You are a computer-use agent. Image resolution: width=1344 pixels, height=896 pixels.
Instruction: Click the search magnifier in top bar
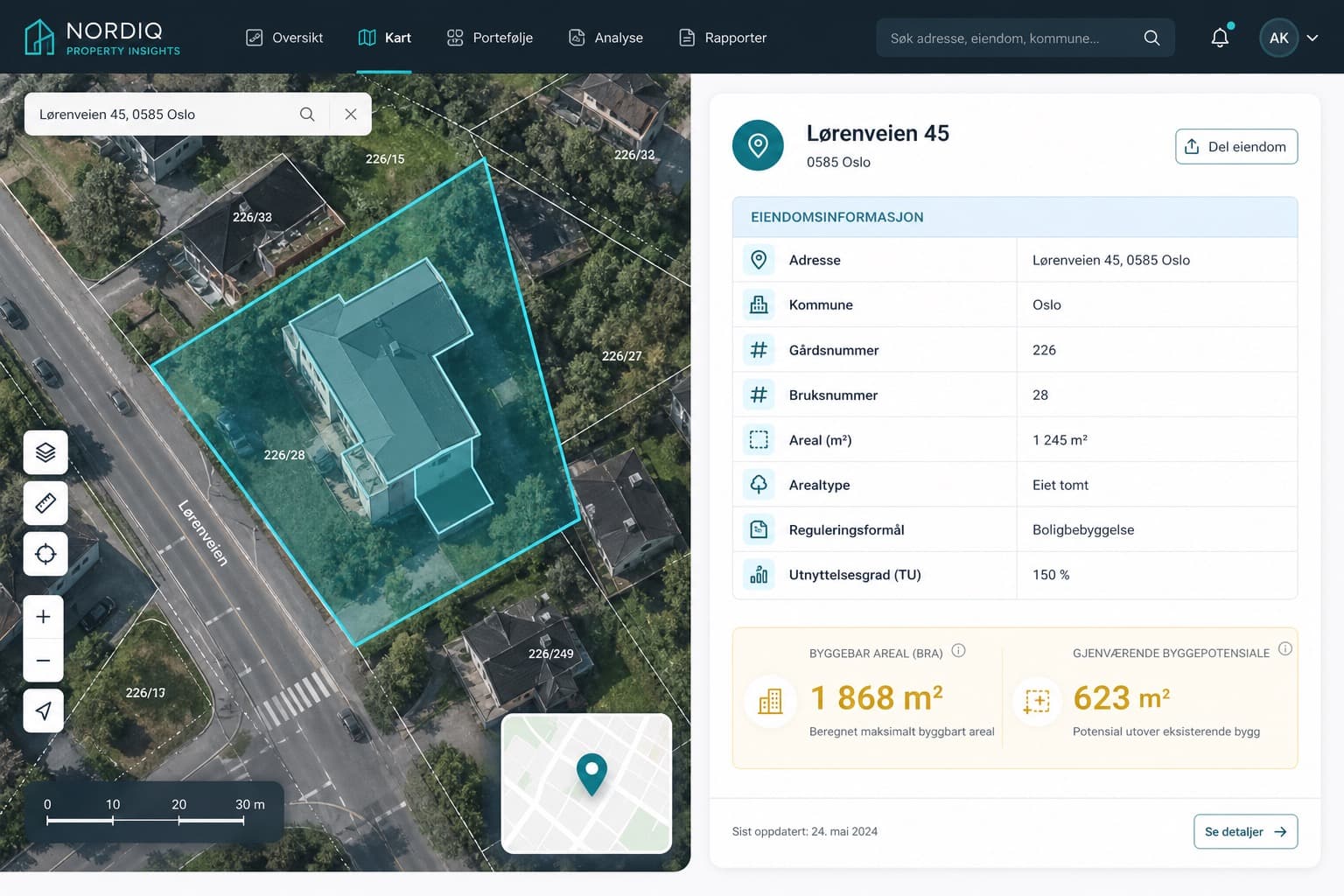click(1151, 38)
